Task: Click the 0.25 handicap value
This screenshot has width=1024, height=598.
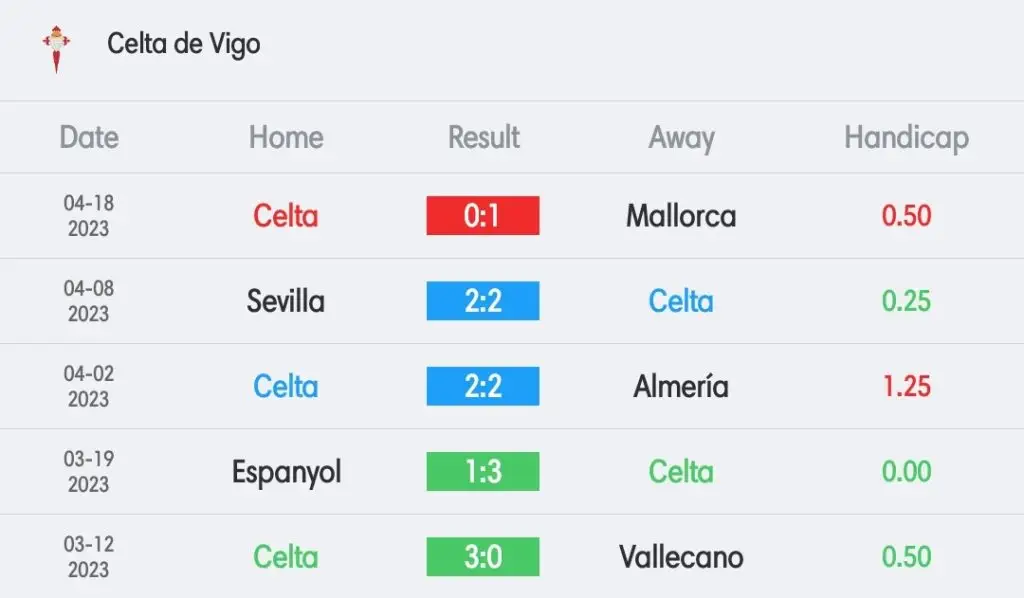Action: [x=906, y=301]
